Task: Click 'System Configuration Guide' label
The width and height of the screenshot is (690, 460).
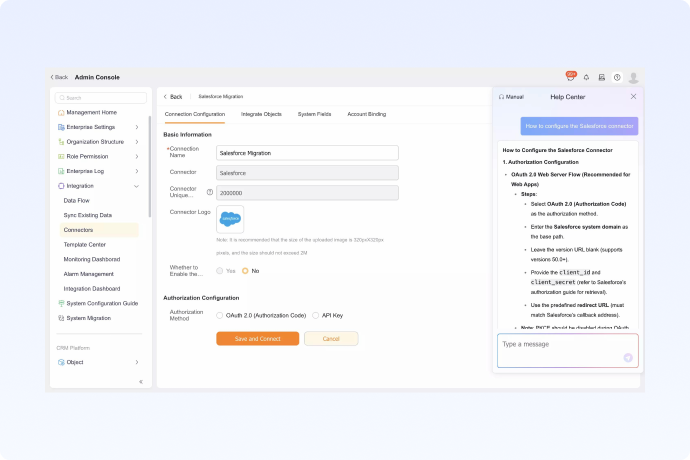Action: pyautogui.click(x=102, y=303)
